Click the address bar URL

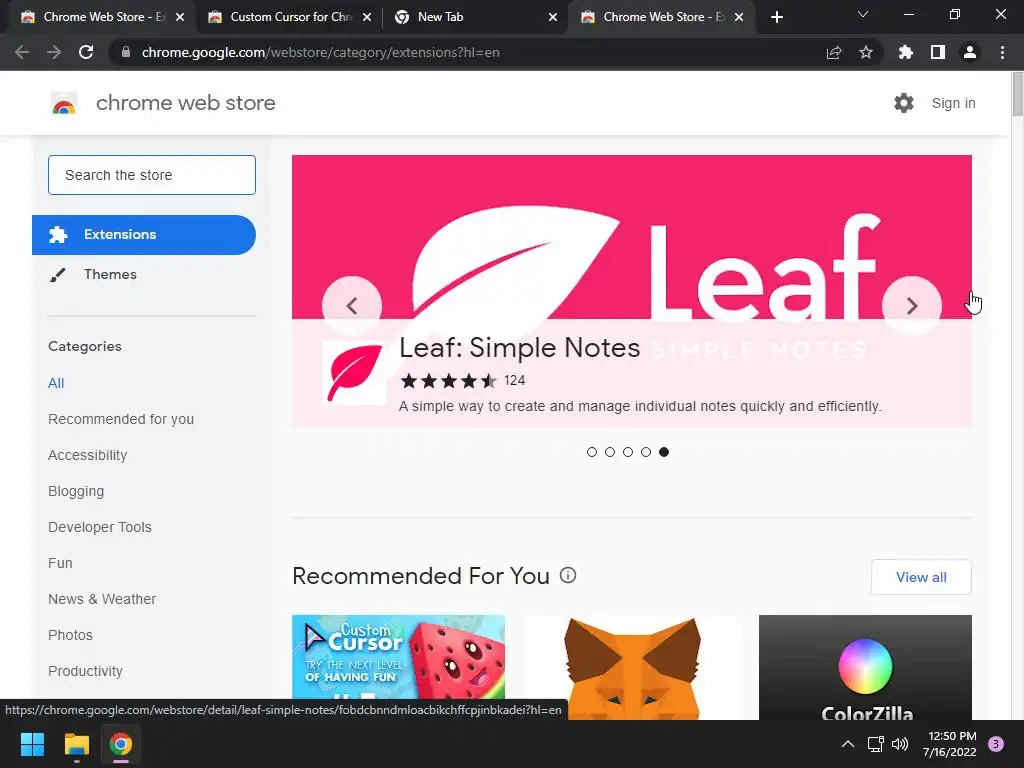point(321,52)
